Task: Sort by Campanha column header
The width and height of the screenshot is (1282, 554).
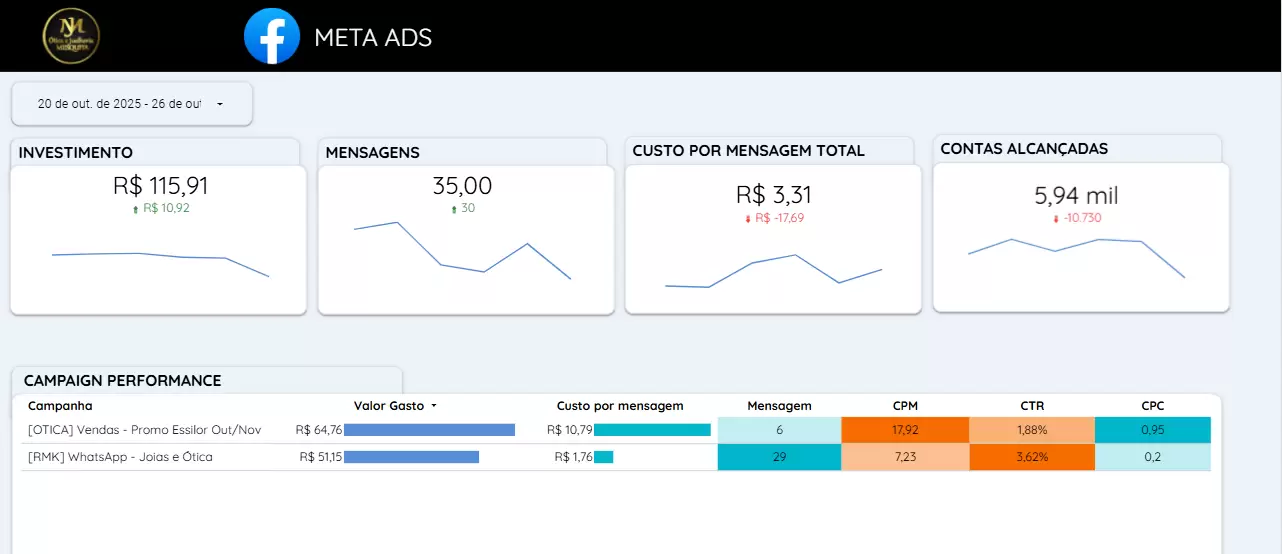Action: click(x=60, y=406)
